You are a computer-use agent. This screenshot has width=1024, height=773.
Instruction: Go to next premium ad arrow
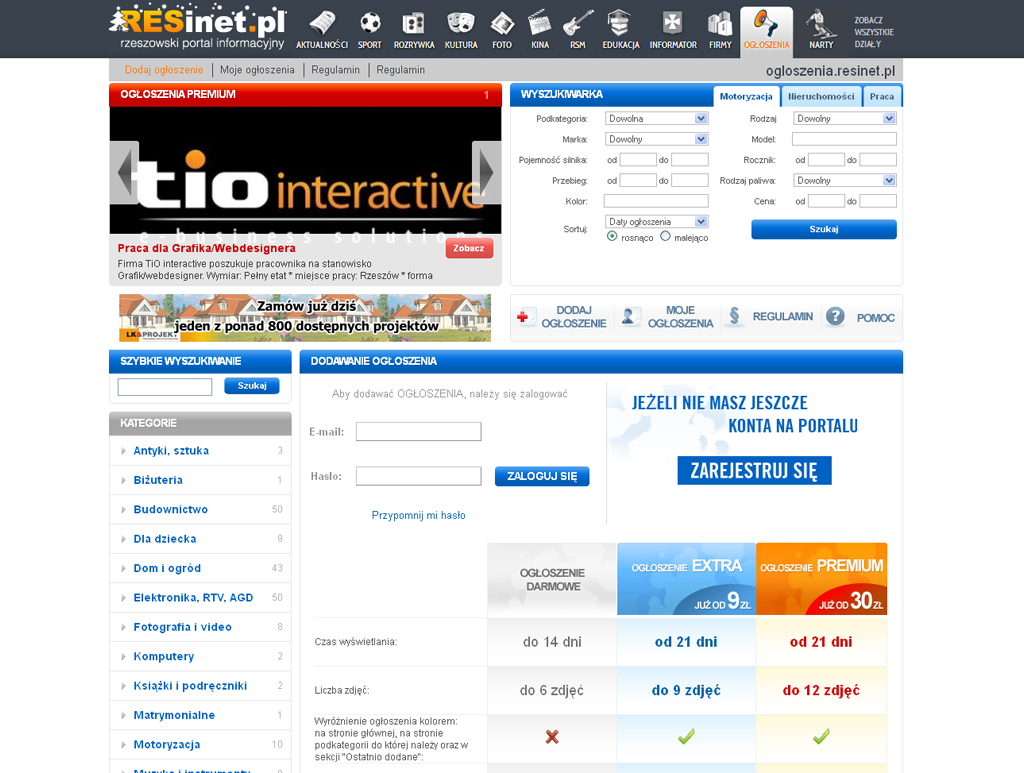click(x=487, y=172)
